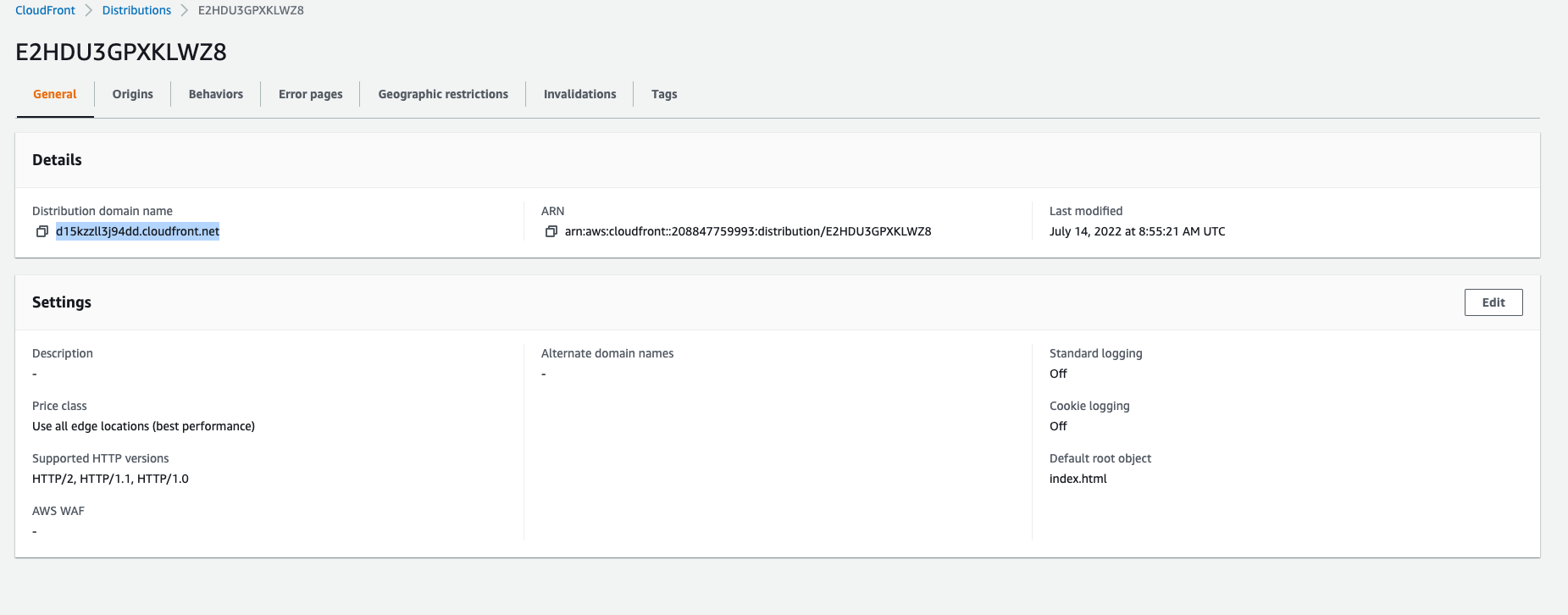Image resolution: width=1568 pixels, height=615 pixels.
Task: Copy the ARN icon
Action: (x=551, y=231)
